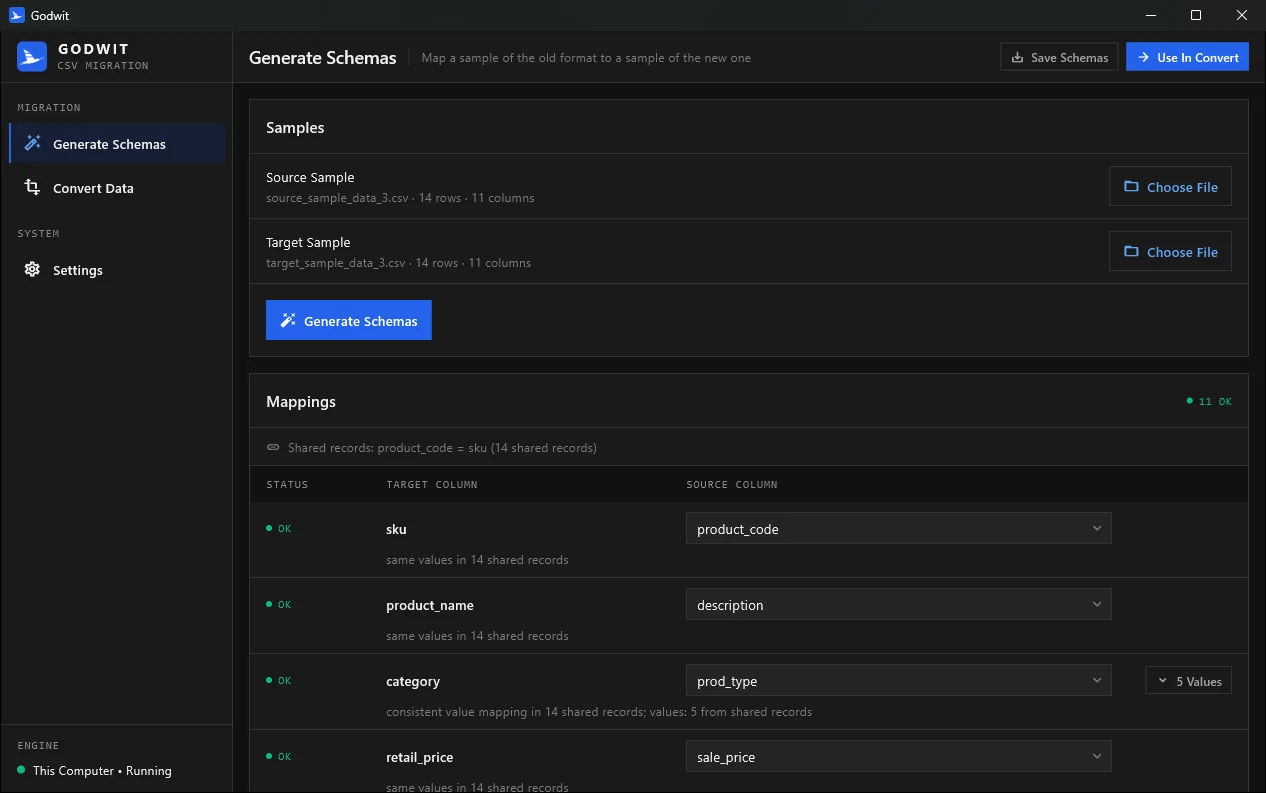Screen dimensions: 1266x793
Task: Click folder icon in Target Sample Choose File
Action: [1131, 252]
